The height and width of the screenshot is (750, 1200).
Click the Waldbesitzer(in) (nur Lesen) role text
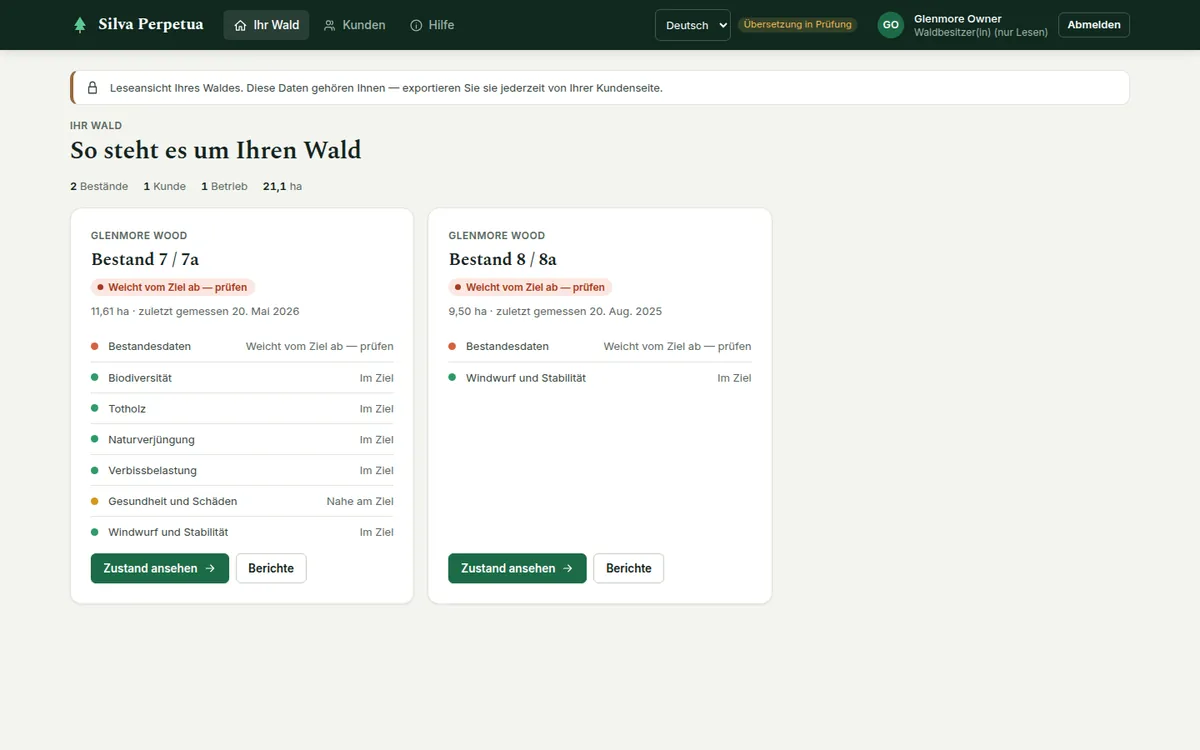pyautogui.click(x=981, y=33)
